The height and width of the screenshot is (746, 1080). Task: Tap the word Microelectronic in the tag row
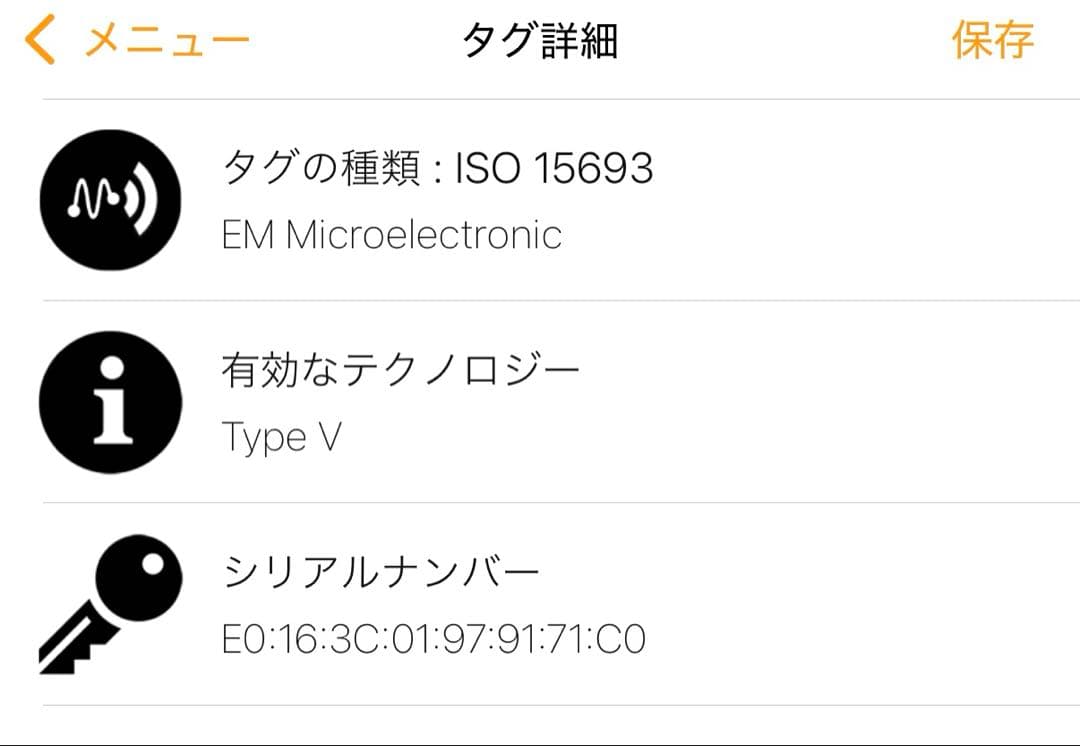(x=424, y=235)
